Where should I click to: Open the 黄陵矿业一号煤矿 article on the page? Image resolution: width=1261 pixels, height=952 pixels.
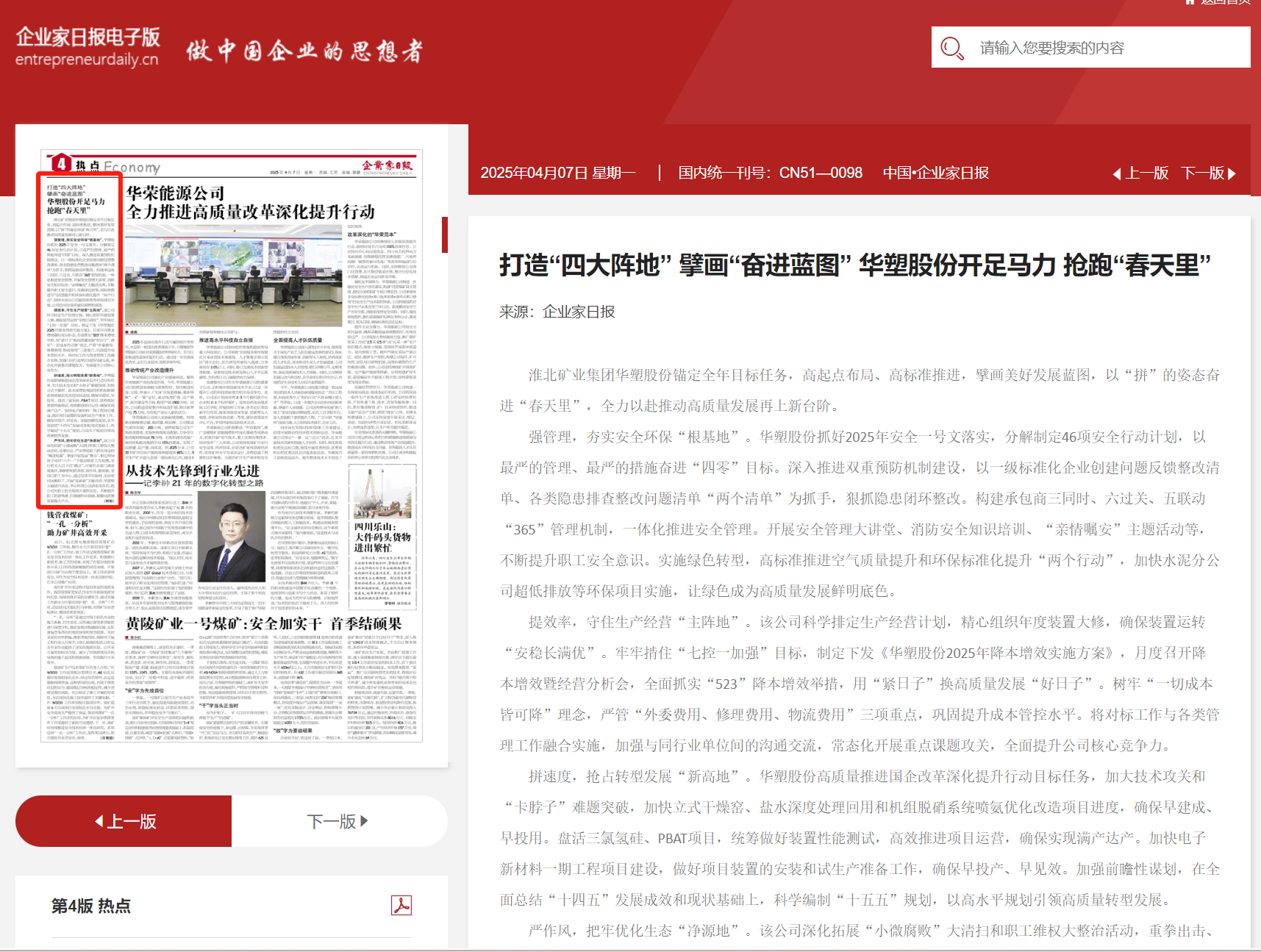click(x=263, y=623)
